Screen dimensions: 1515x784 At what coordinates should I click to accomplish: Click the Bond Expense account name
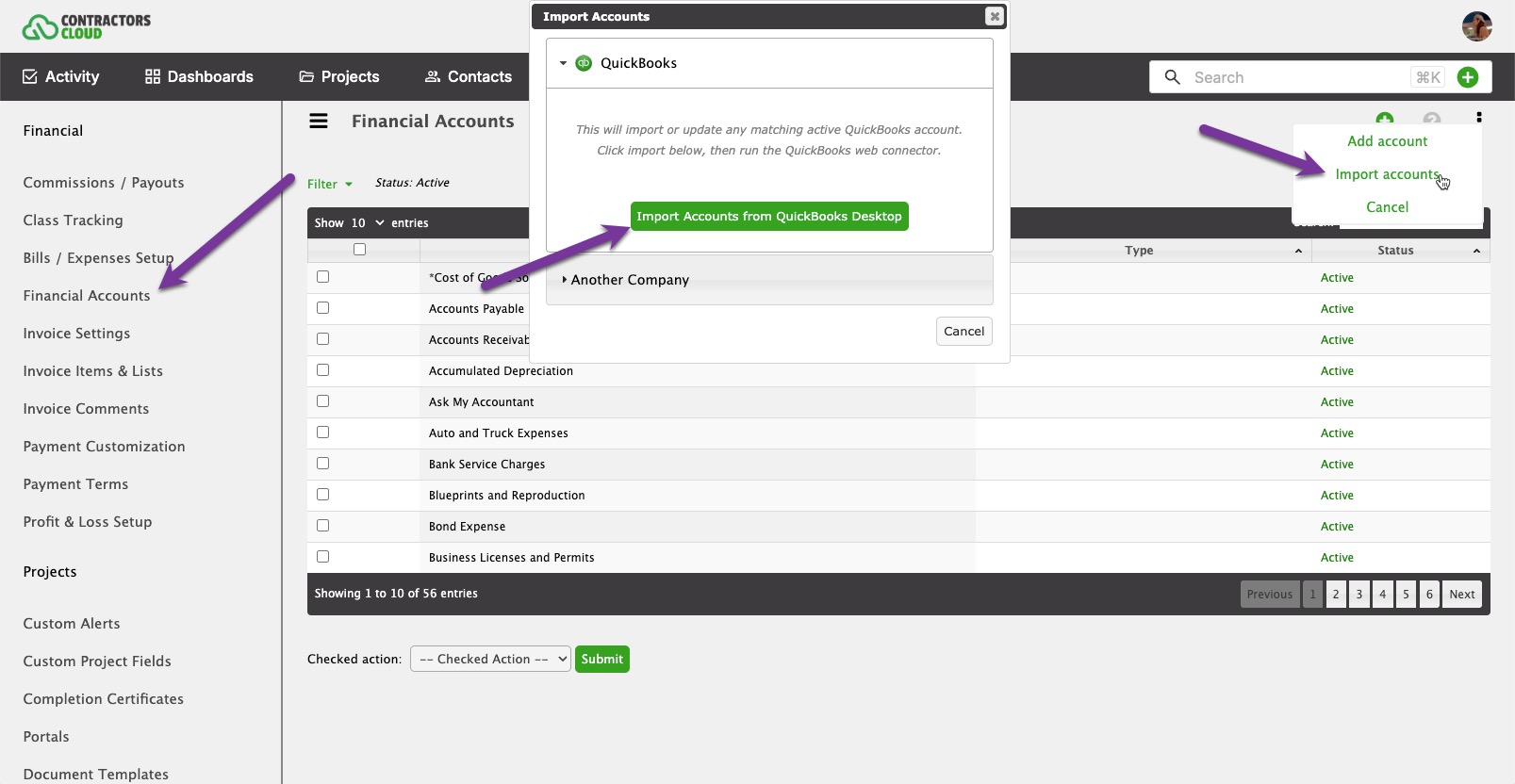click(x=467, y=527)
